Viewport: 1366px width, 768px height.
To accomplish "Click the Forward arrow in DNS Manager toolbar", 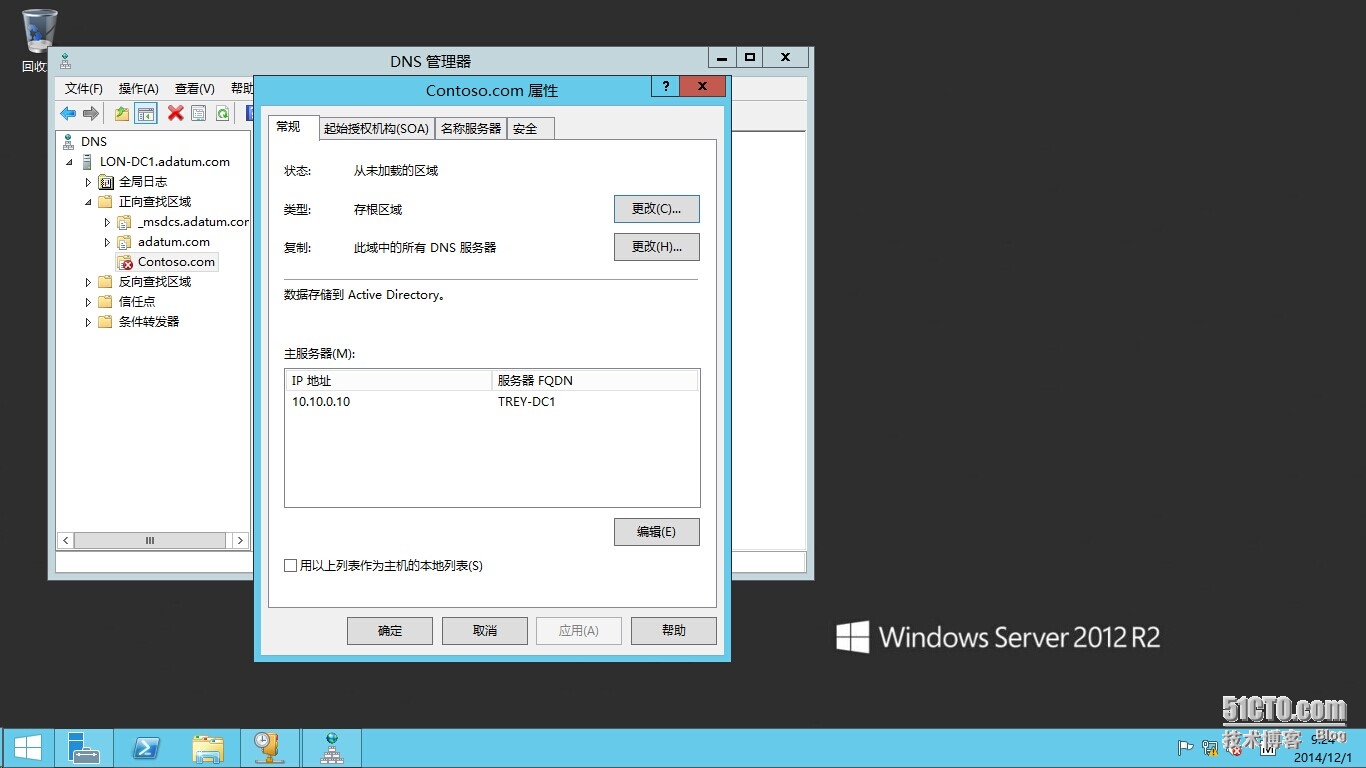I will point(91,114).
